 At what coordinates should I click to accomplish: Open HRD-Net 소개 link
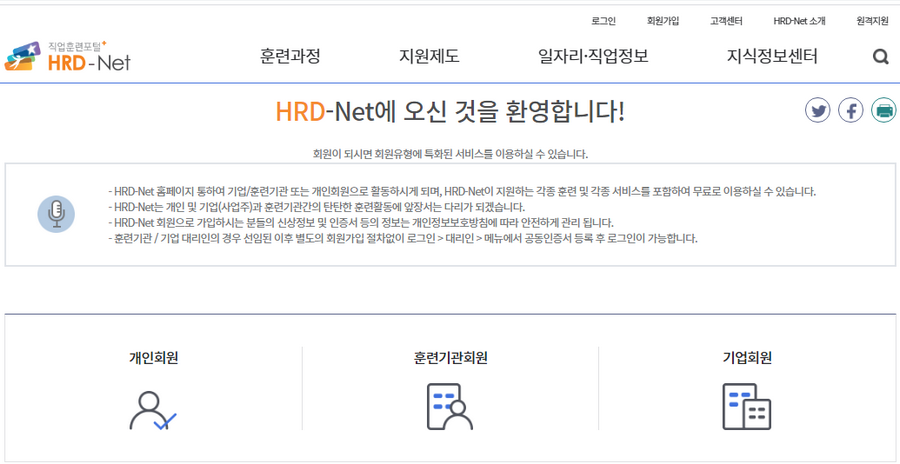[799, 21]
